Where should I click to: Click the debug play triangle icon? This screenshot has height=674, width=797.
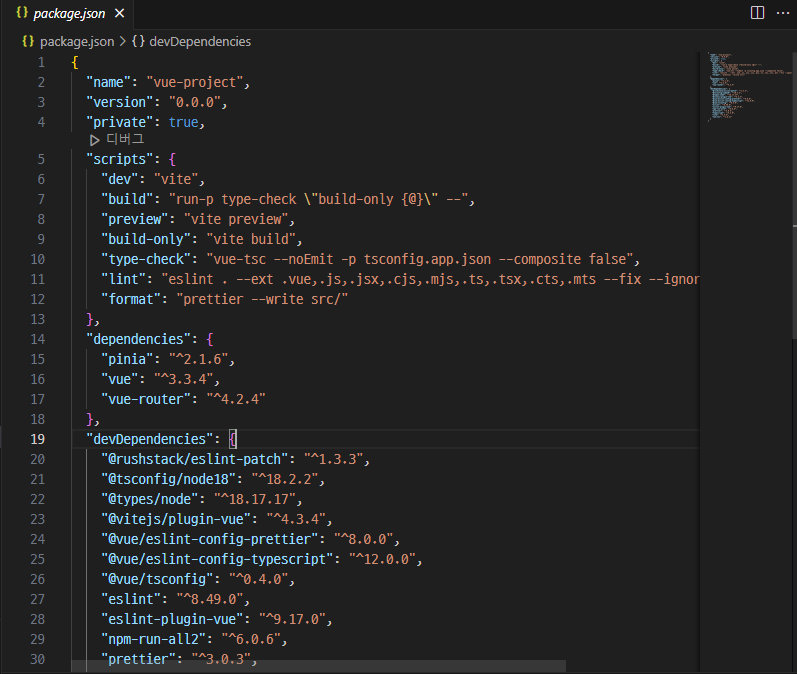coord(95,140)
